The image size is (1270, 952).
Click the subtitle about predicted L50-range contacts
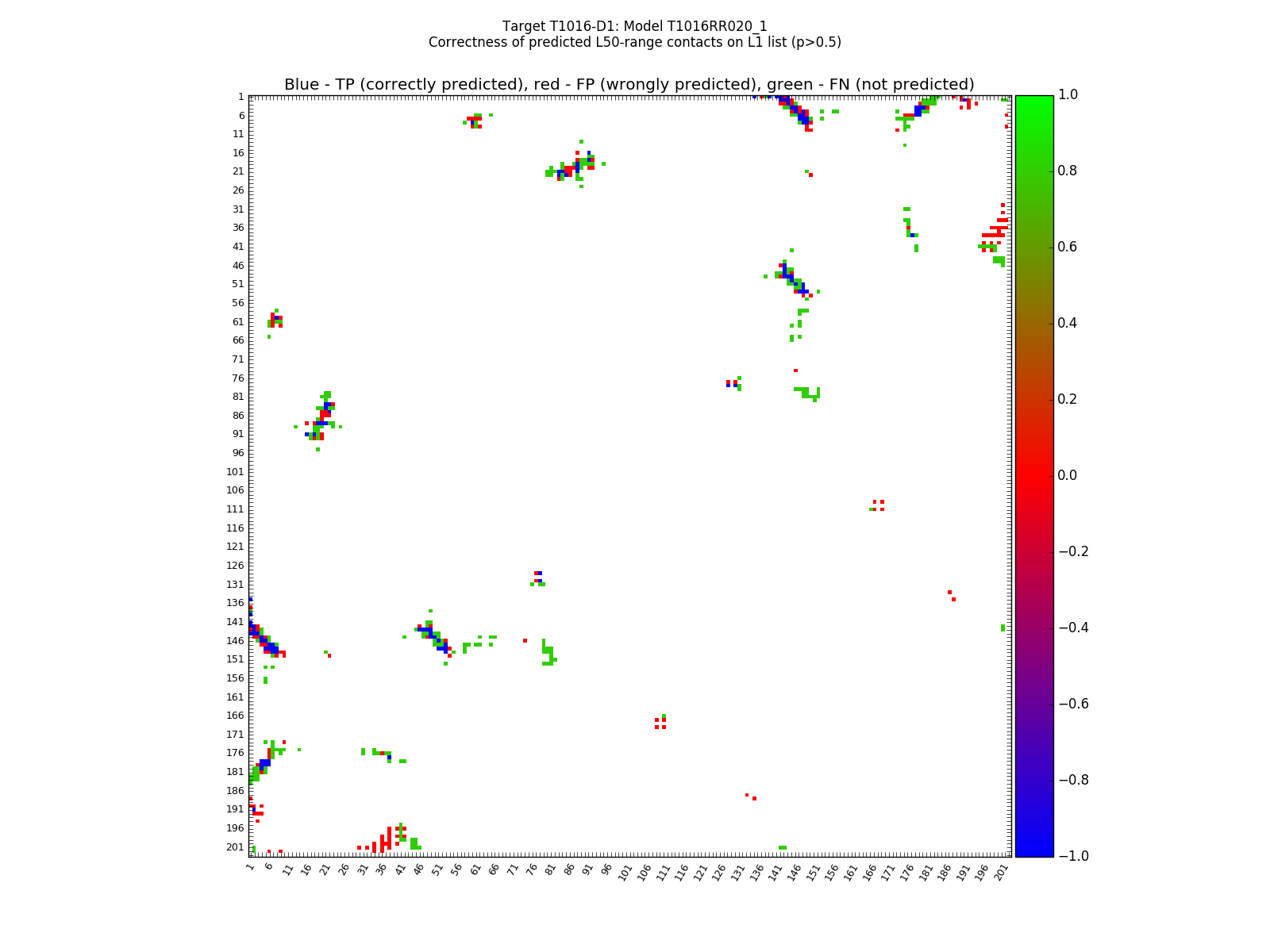point(634,42)
